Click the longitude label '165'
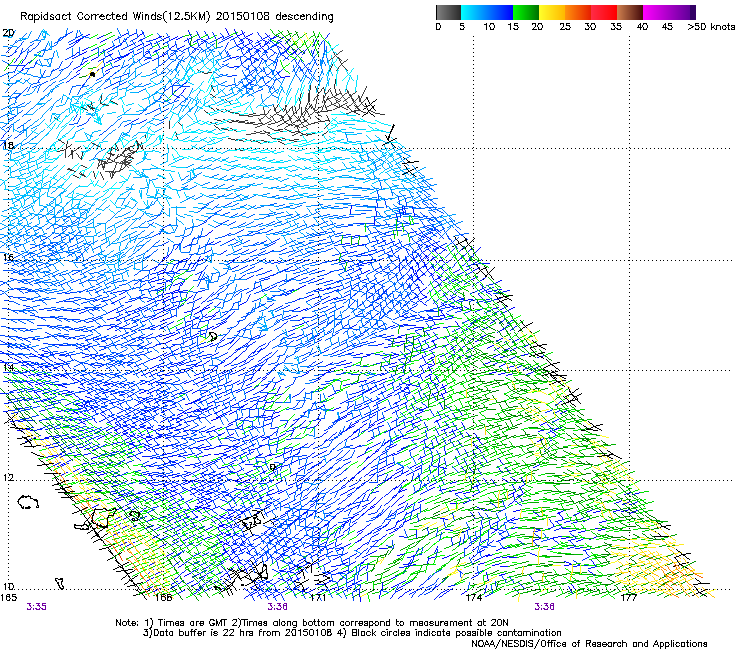This screenshot has height=650, width=740. coord(8,598)
